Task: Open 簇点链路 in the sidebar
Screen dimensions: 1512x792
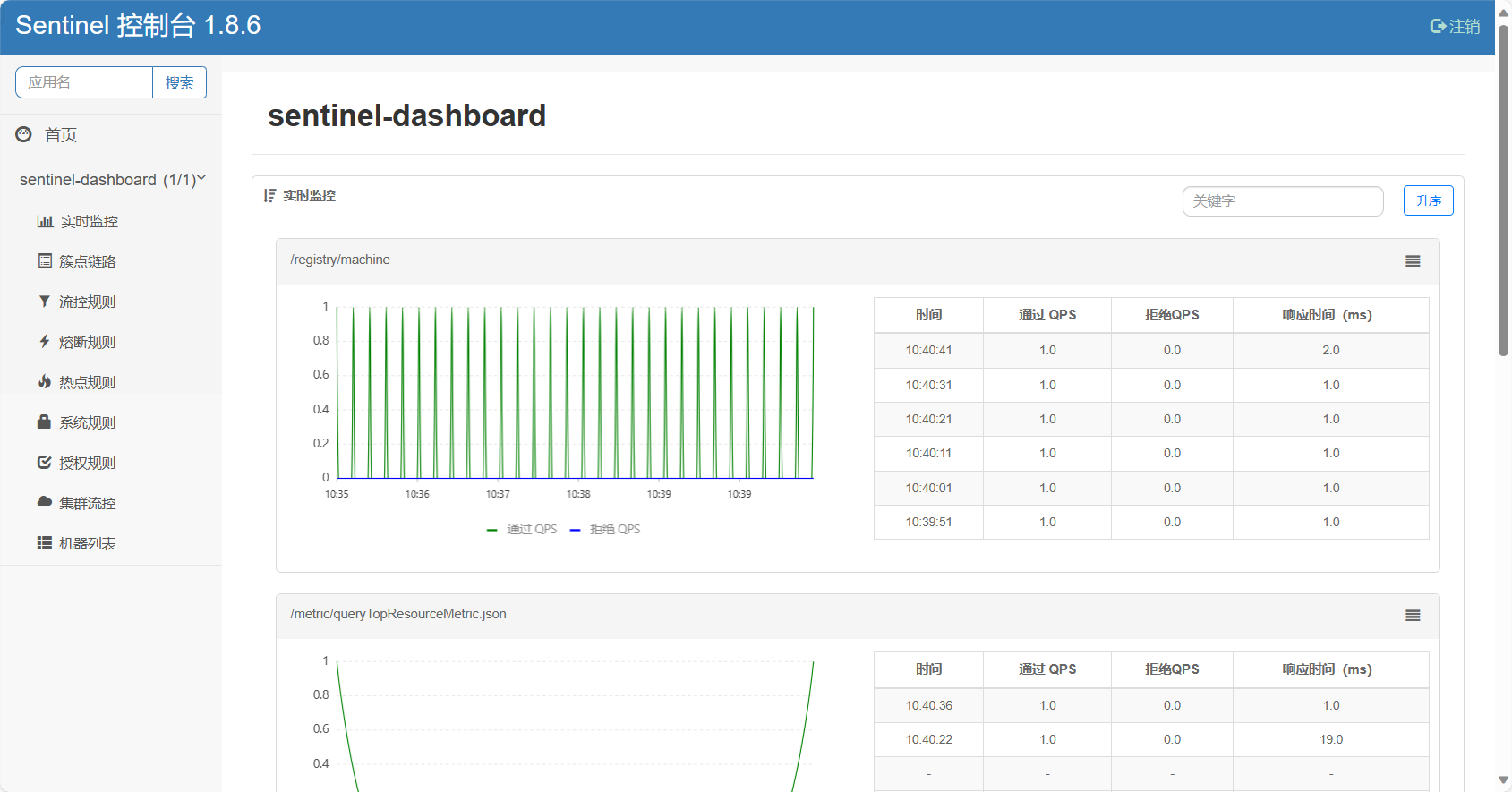Action: [88, 262]
